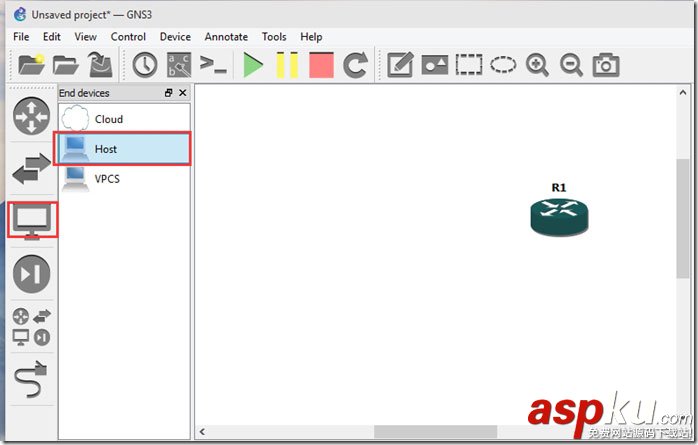
Task: Browse all devices in the sidebar
Action: pos(31,327)
